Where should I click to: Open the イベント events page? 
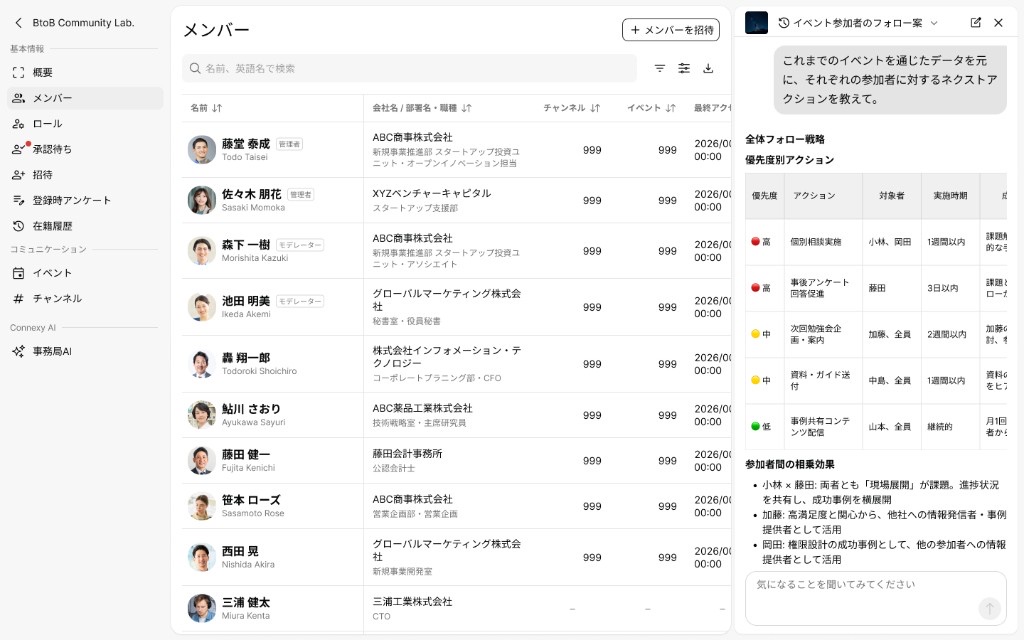[85, 273]
